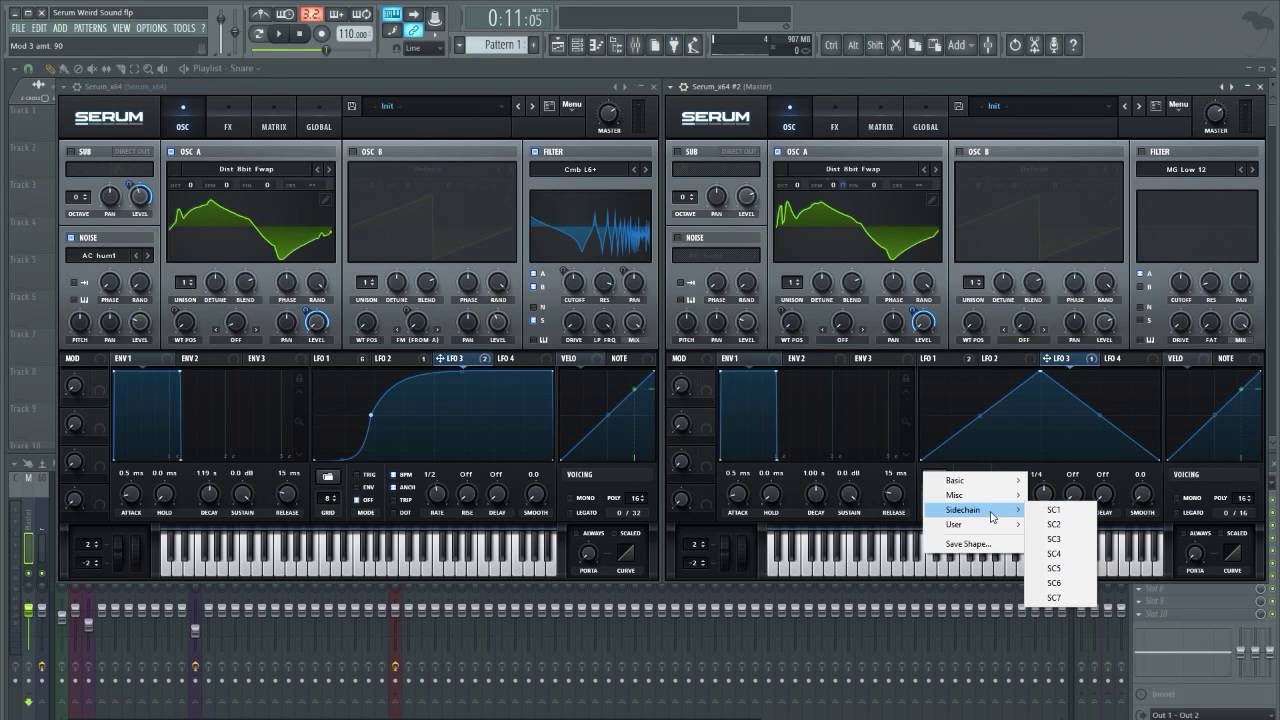Click the help question mark icon
The image size is (1280, 720).
[x=1073, y=45]
